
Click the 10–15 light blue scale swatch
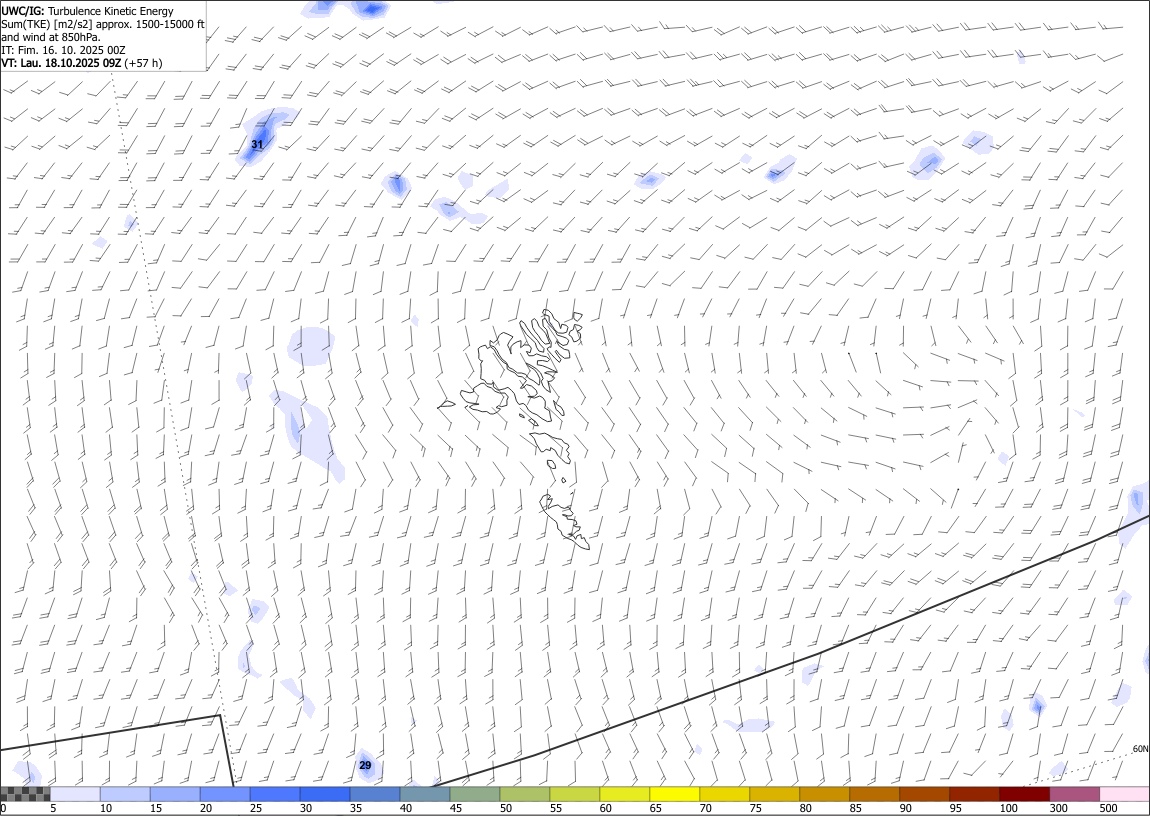[x=125, y=794]
